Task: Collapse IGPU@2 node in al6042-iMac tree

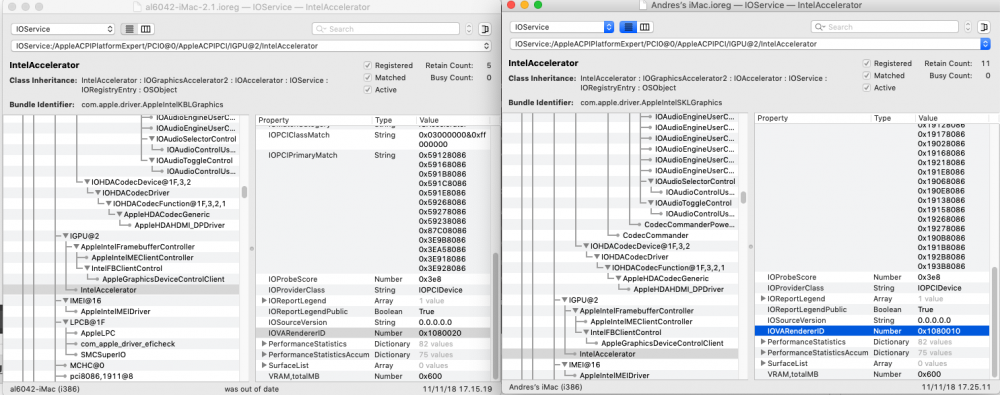Action: click(66, 235)
